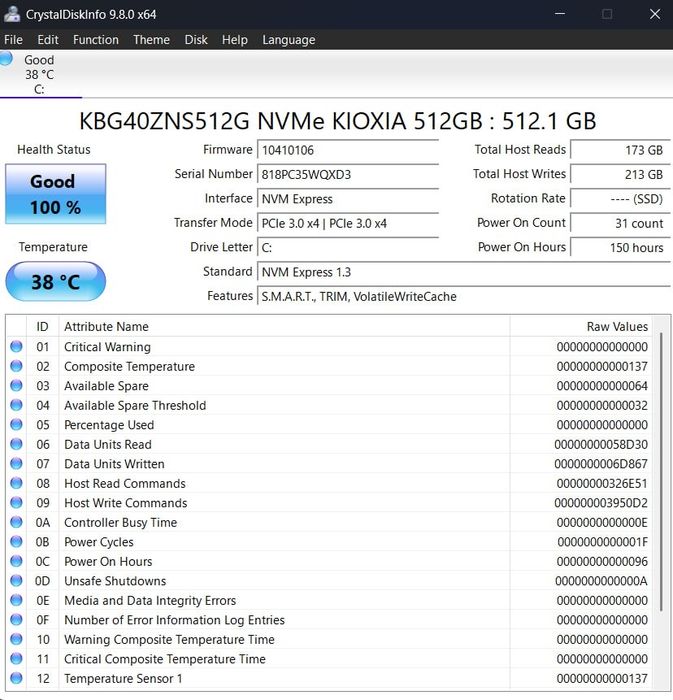Minimize the CrystalDiskInfo window
Image resolution: width=673 pixels, height=700 pixels.
pos(560,14)
